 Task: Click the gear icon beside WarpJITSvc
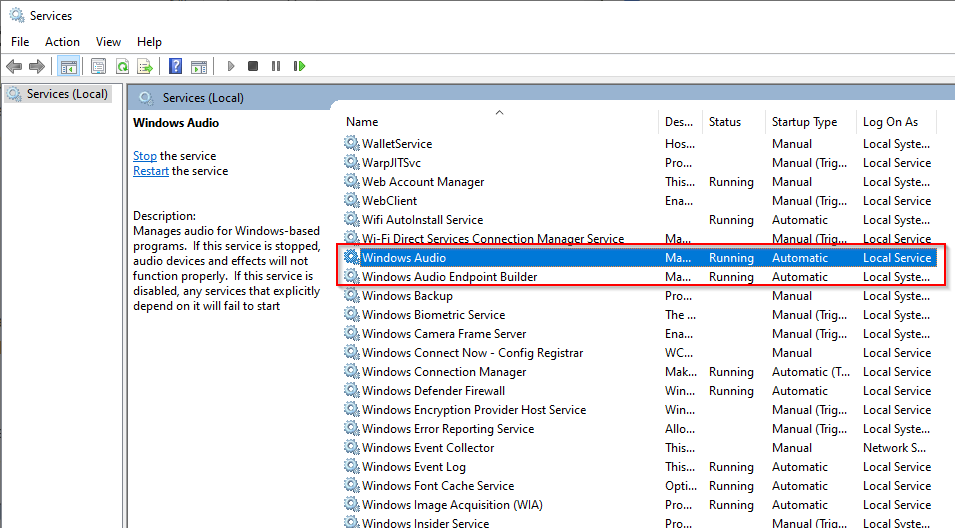pos(351,162)
